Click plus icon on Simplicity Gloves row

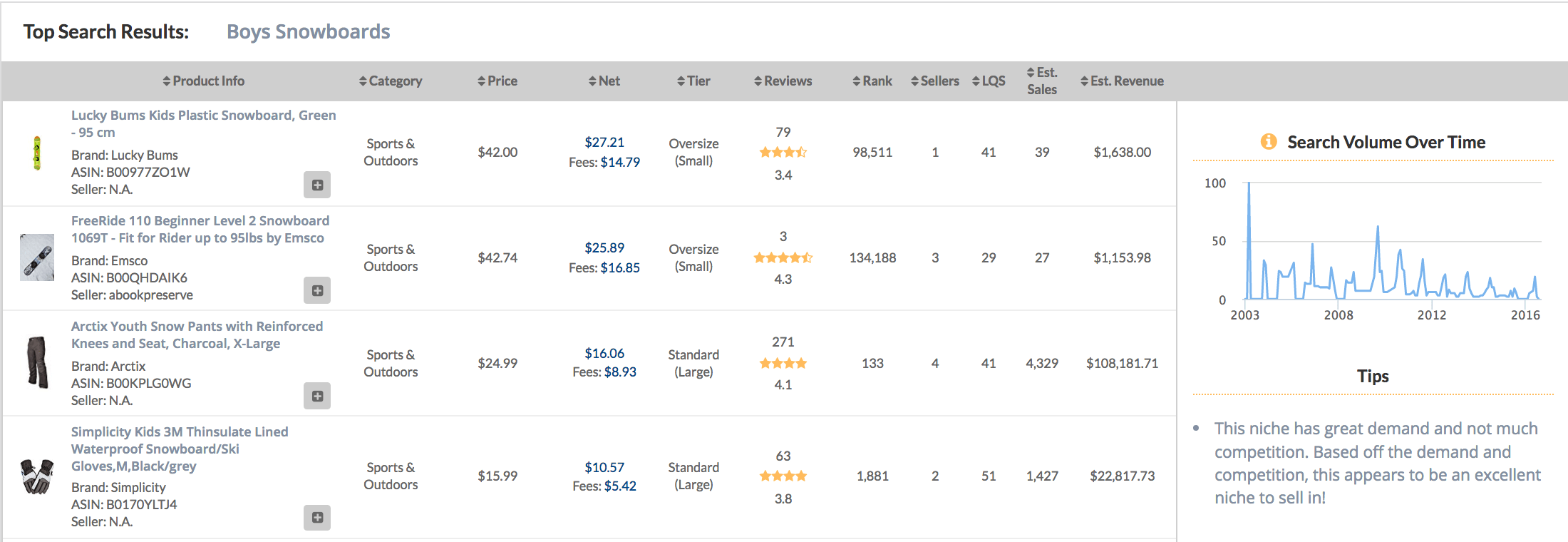click(317, 517)
